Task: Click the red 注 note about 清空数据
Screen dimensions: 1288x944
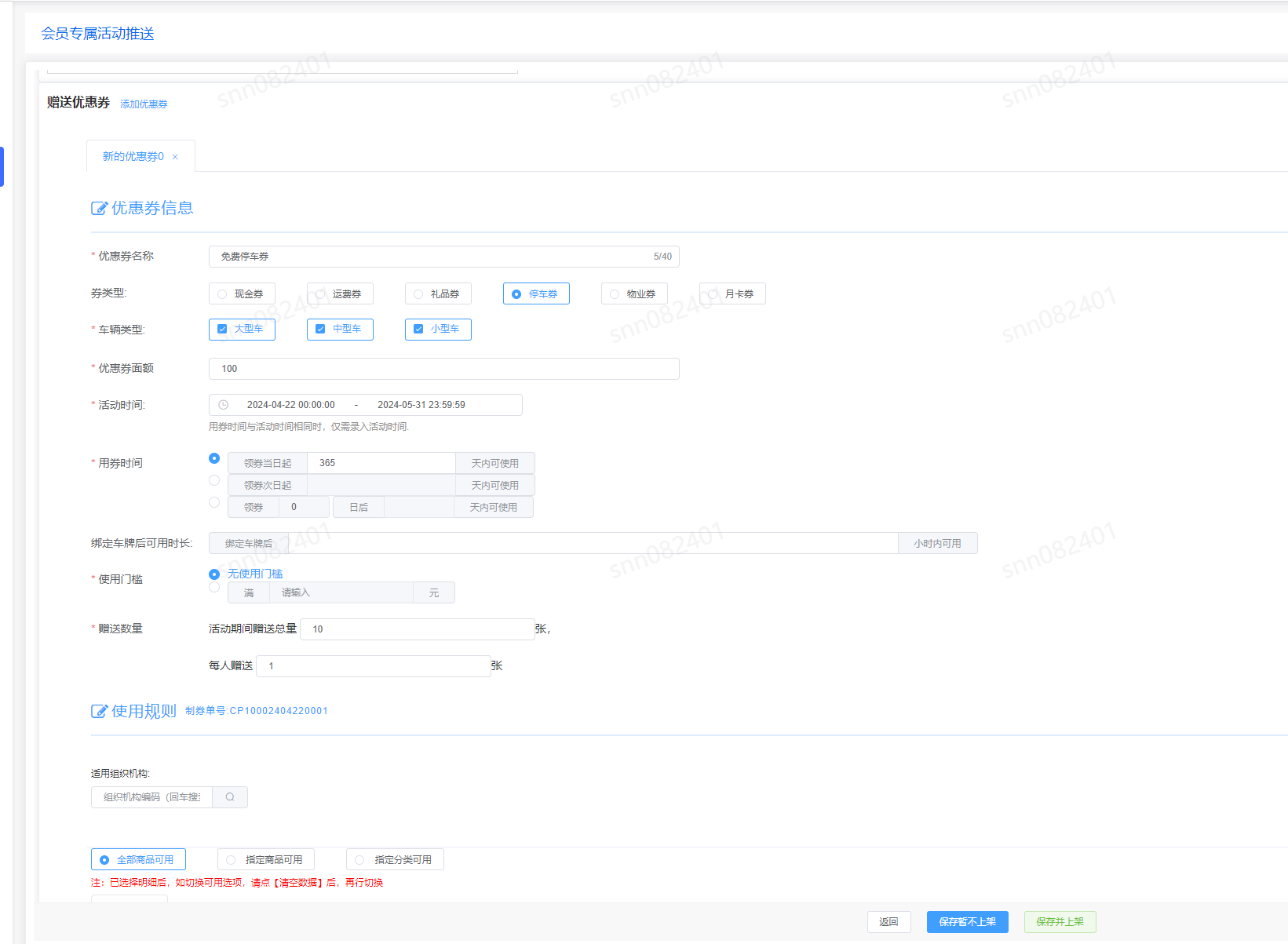Action: (x=237, y=883)
